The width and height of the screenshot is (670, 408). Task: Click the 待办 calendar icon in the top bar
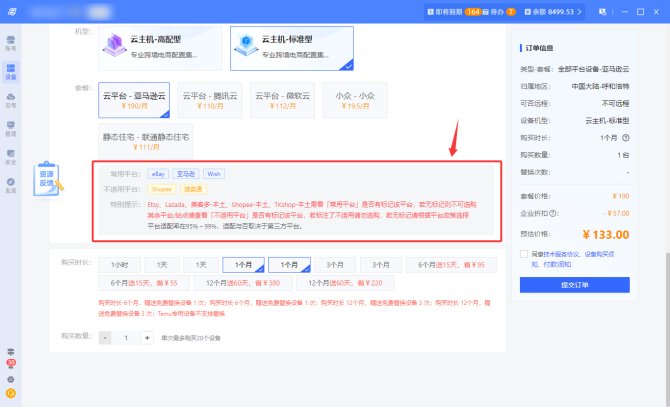tap(486, 12)
